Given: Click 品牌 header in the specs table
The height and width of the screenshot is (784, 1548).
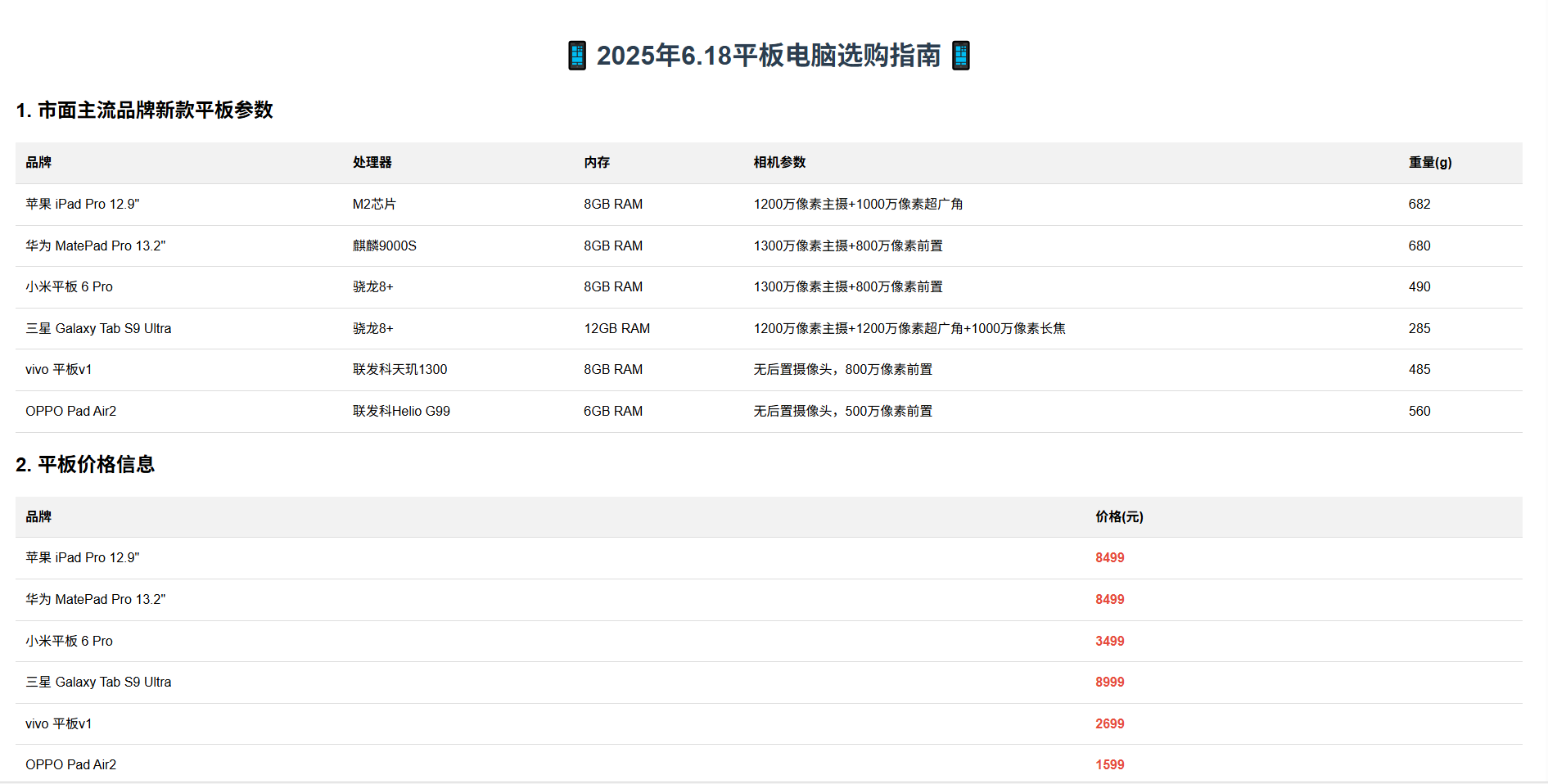Looking at the screenshot, I should pos(38,162).
